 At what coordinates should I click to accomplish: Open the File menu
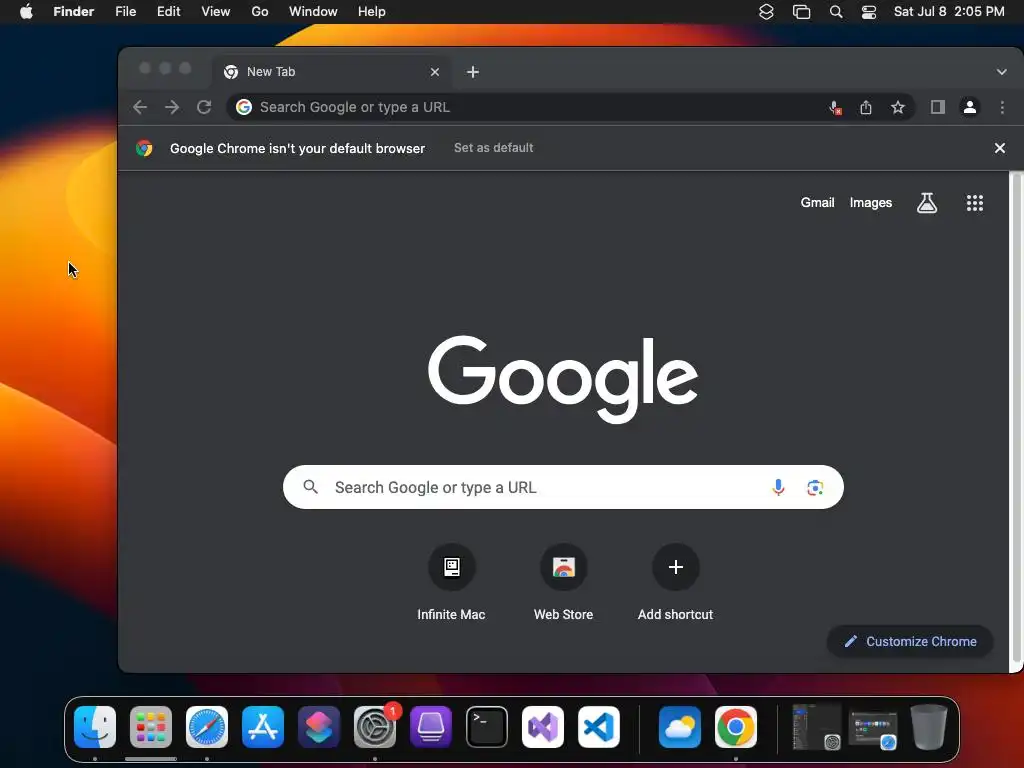tap(125, 12)
